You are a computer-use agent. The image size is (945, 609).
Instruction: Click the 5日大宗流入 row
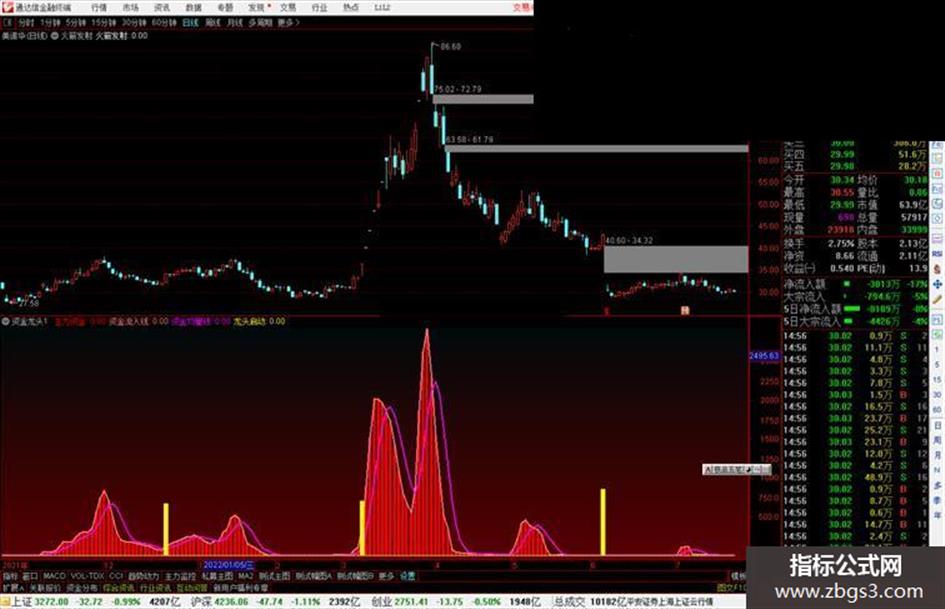855,321
